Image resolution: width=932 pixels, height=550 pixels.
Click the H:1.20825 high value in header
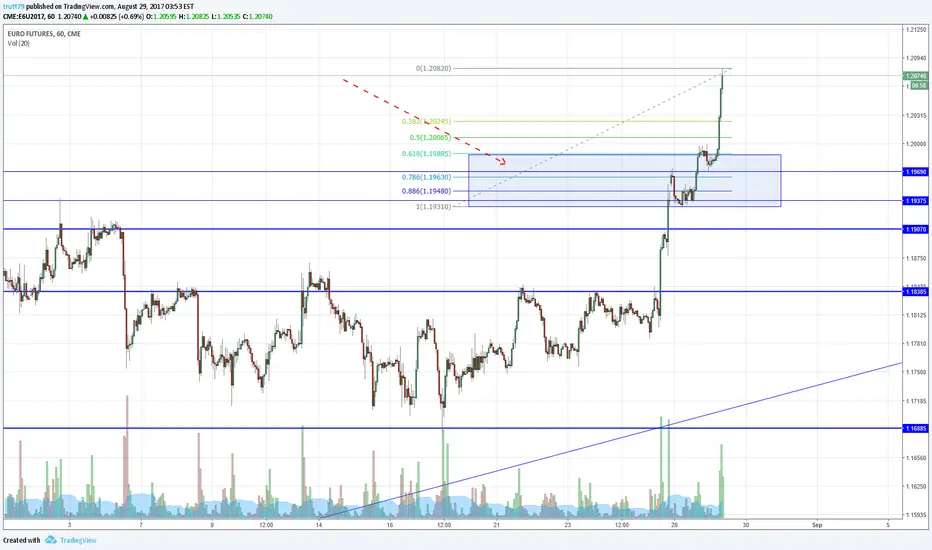(194, 17)
